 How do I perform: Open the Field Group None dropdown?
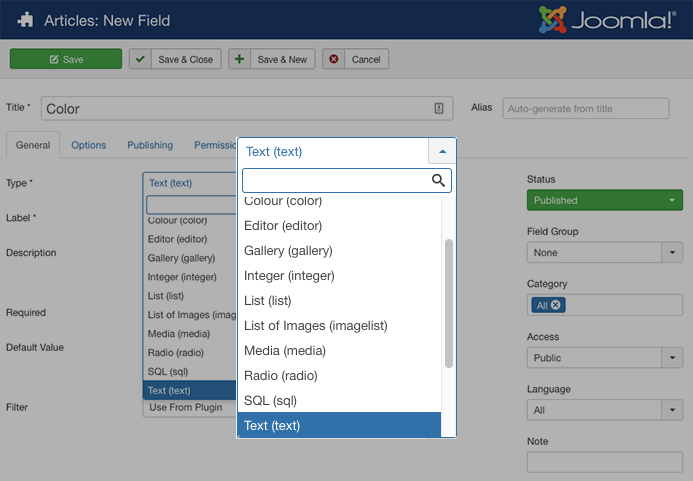point(605,252)
